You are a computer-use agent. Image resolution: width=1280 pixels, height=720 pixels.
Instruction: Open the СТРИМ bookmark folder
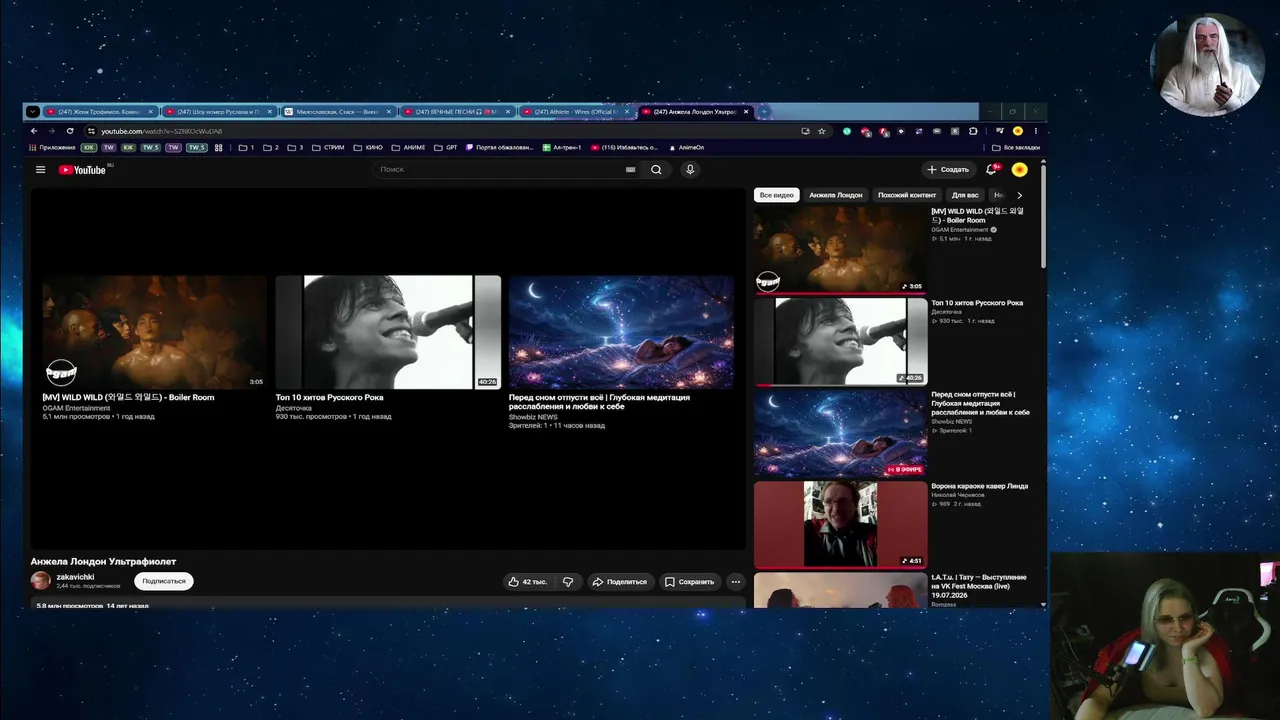point(328,148)
